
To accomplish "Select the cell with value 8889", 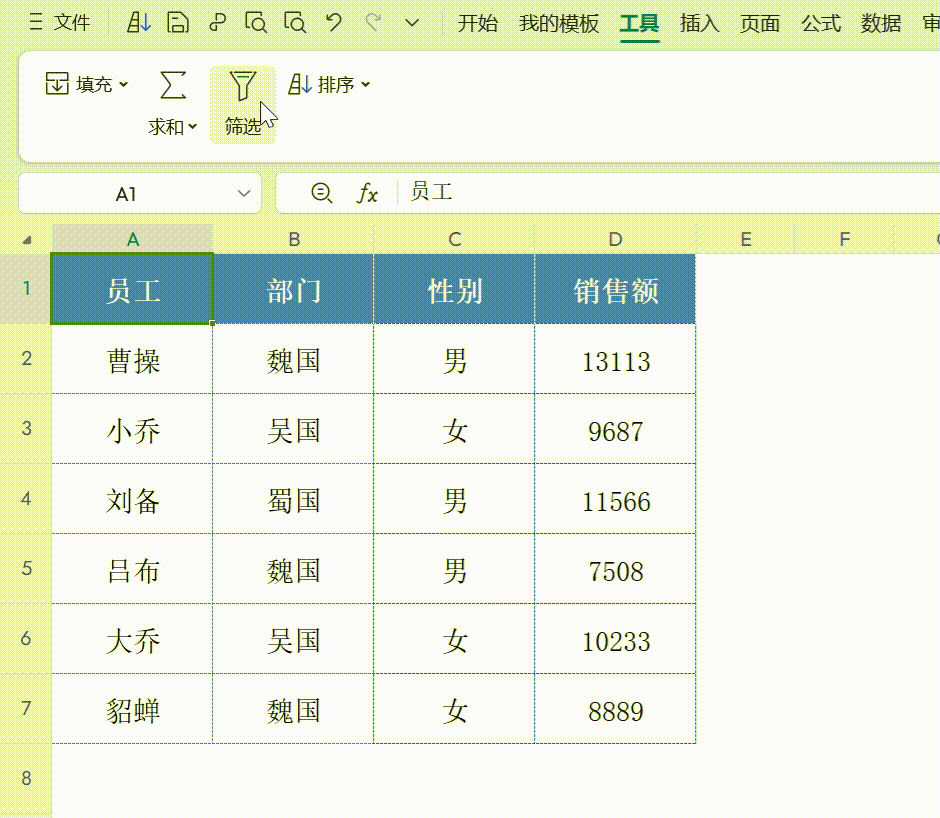I will pos(615,709).
